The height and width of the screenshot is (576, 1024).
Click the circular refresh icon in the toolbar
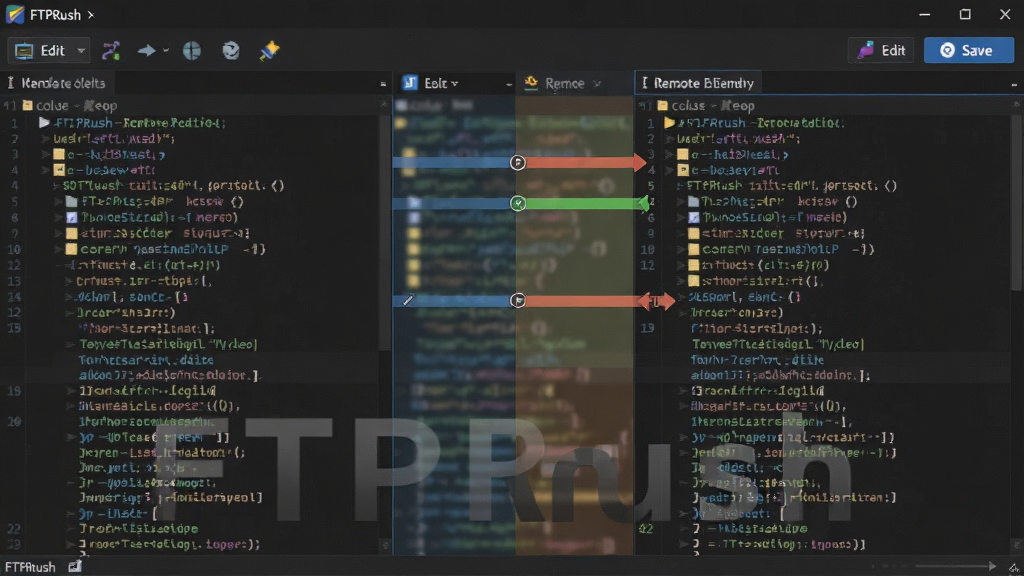(231, 50)
